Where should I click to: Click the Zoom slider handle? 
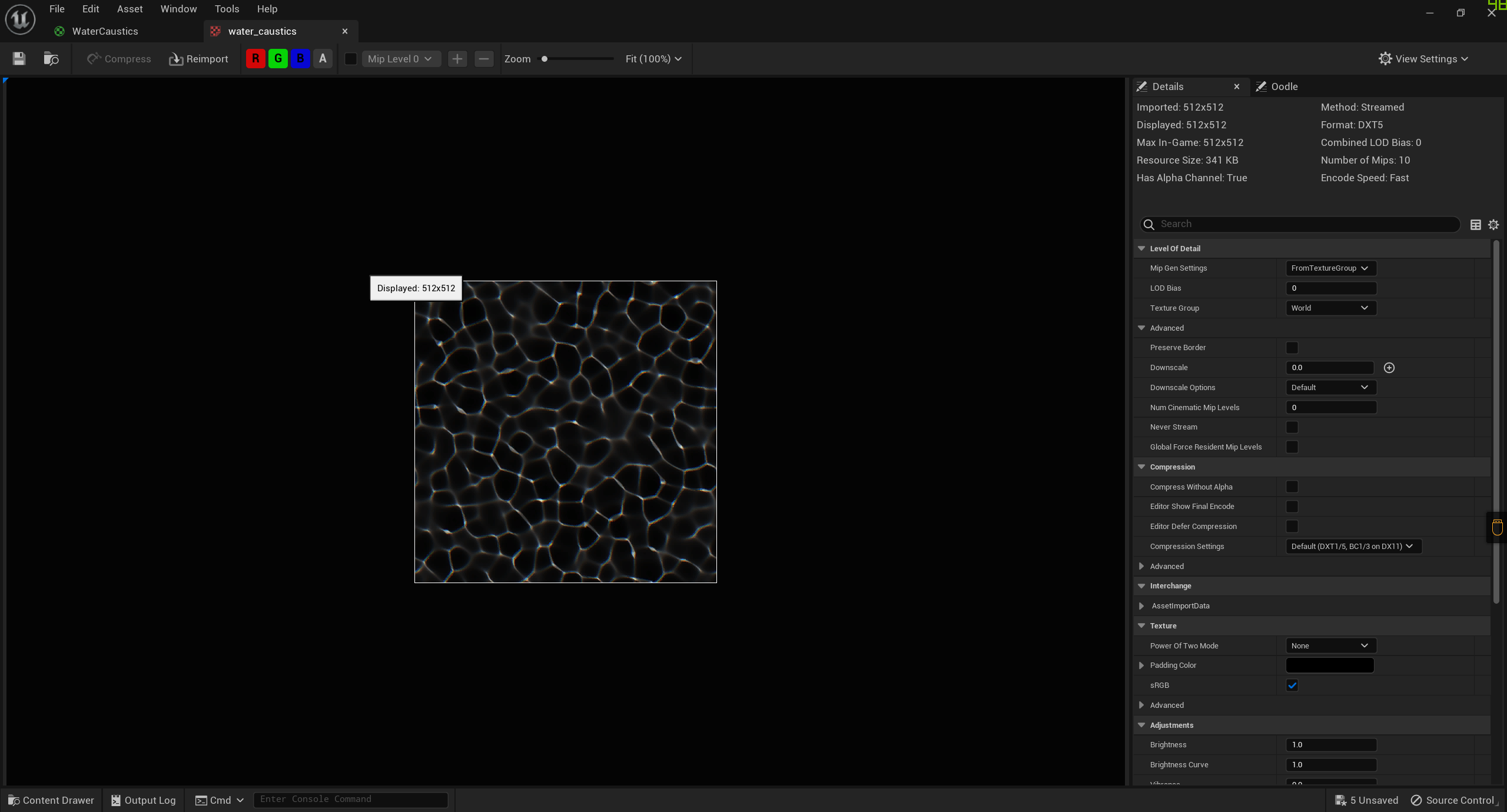pyautogui.click(x=545, y=59)
